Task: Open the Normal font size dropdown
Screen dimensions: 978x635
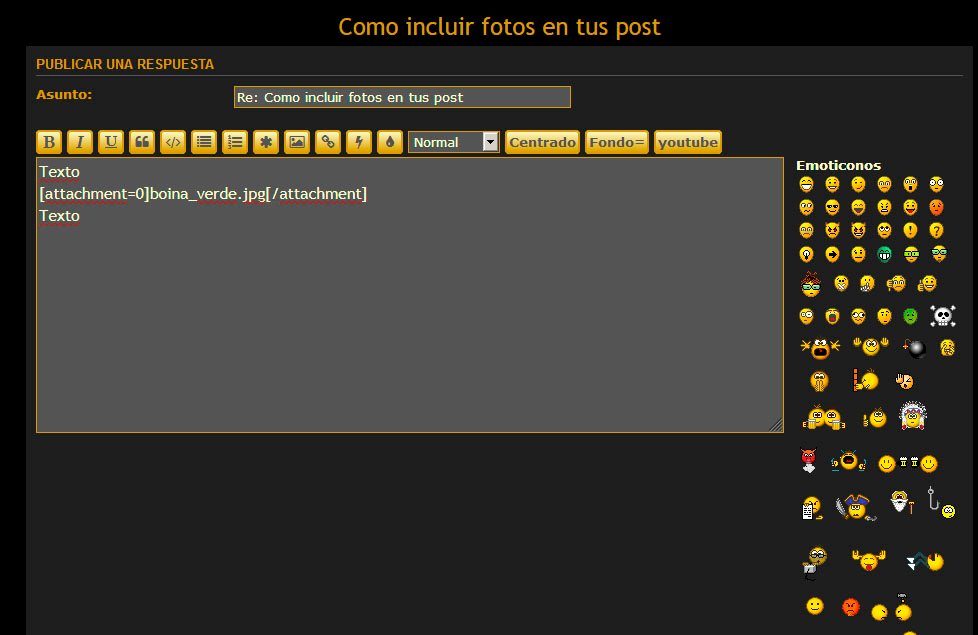Action: point(453,142)
